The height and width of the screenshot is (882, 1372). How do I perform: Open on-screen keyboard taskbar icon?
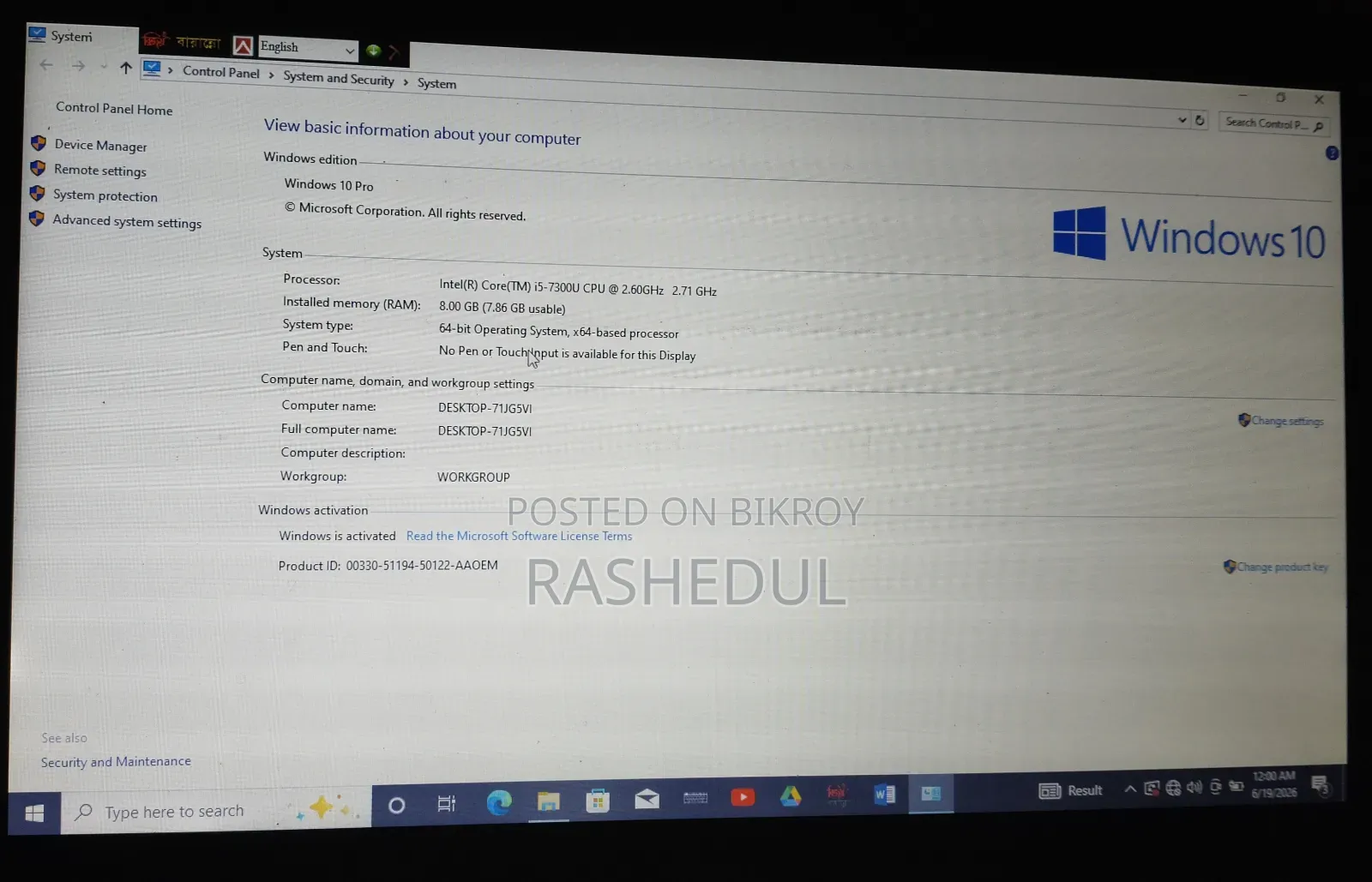695,798
